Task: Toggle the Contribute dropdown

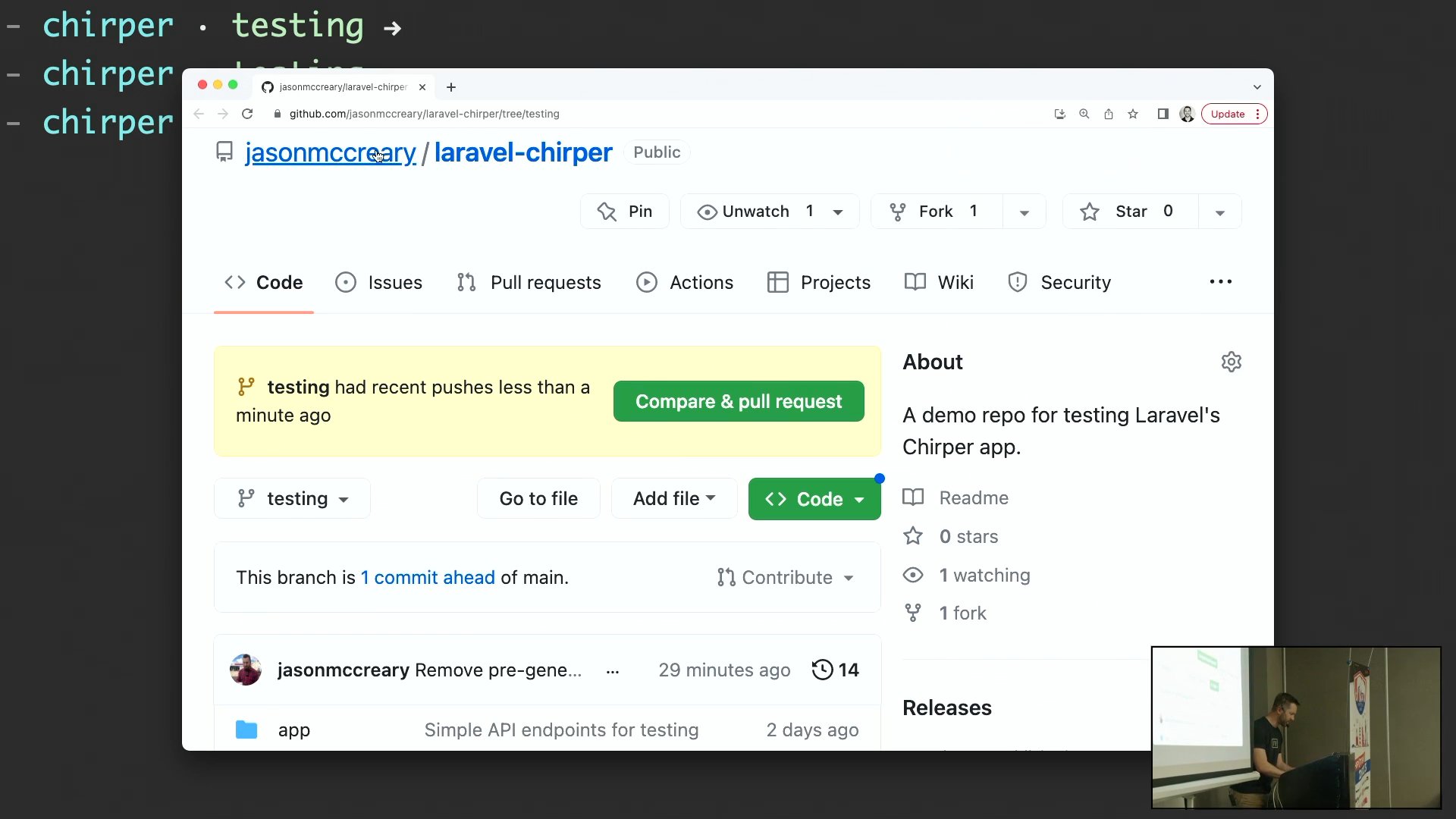Action: [786, 577]
